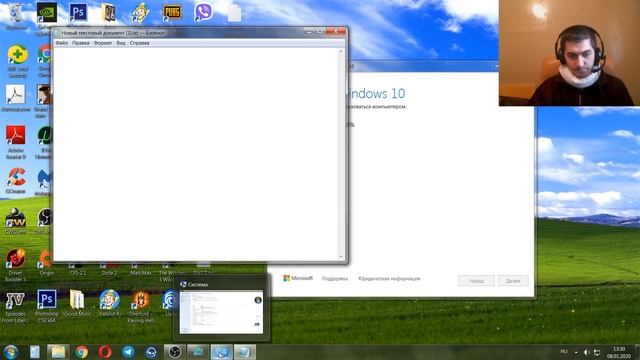This screenshot has width=640, height=360.
Task: Click the RU language indicator in tray
Action: pyautogui.click(x=564, y=352)
